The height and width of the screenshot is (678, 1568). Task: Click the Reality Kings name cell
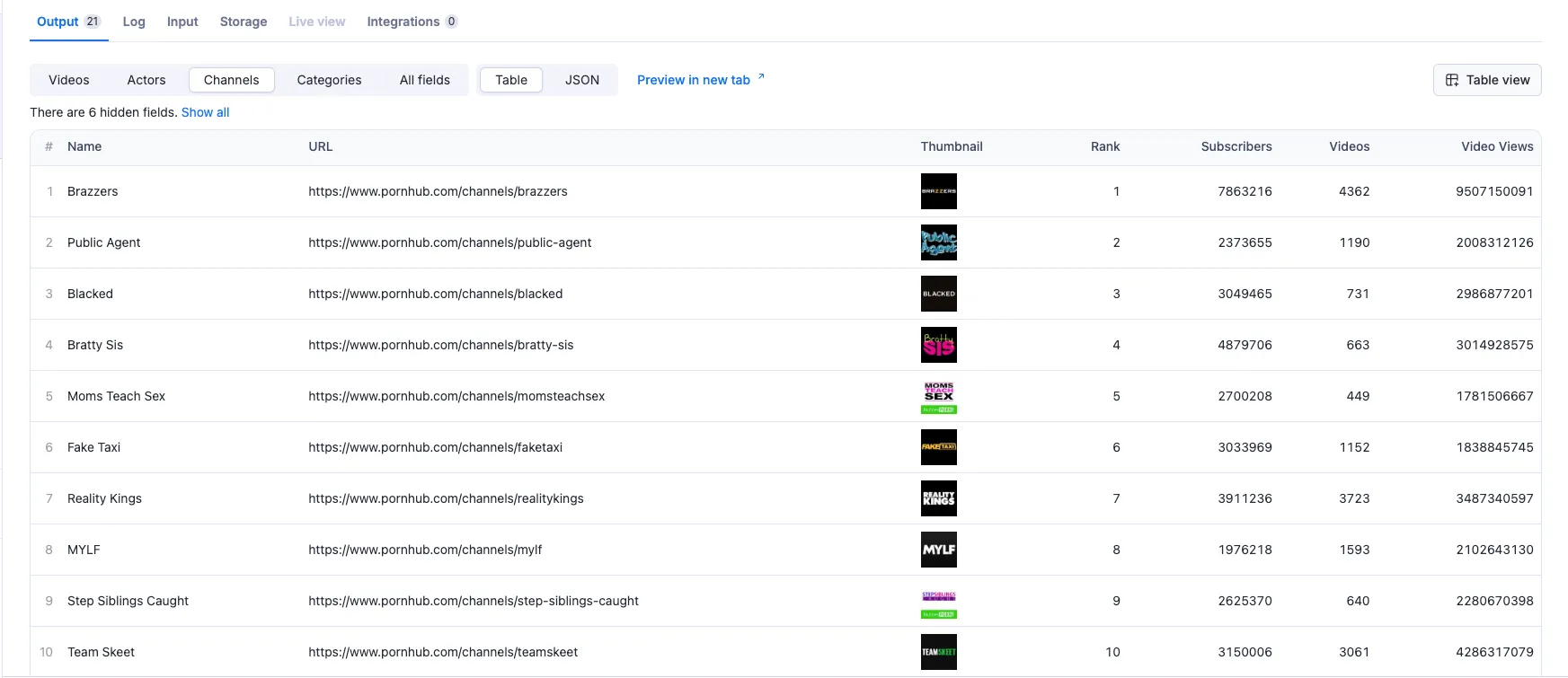[104, 498]
